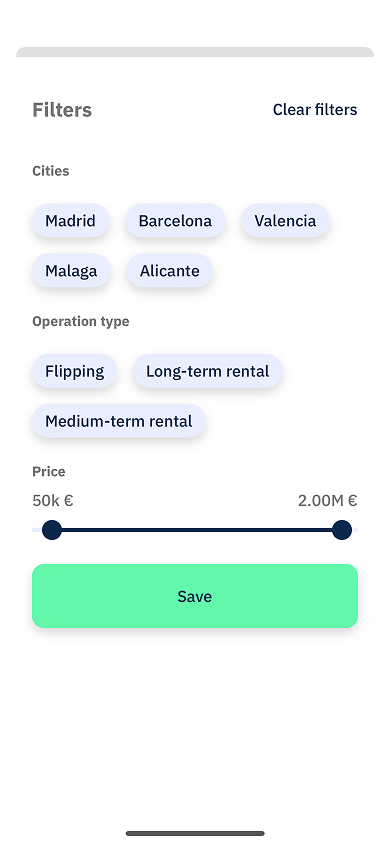The width and height of the screenshot is (390, 844).
Task: Toggle the Madrid city filter chip
Action: click(70, 221)
